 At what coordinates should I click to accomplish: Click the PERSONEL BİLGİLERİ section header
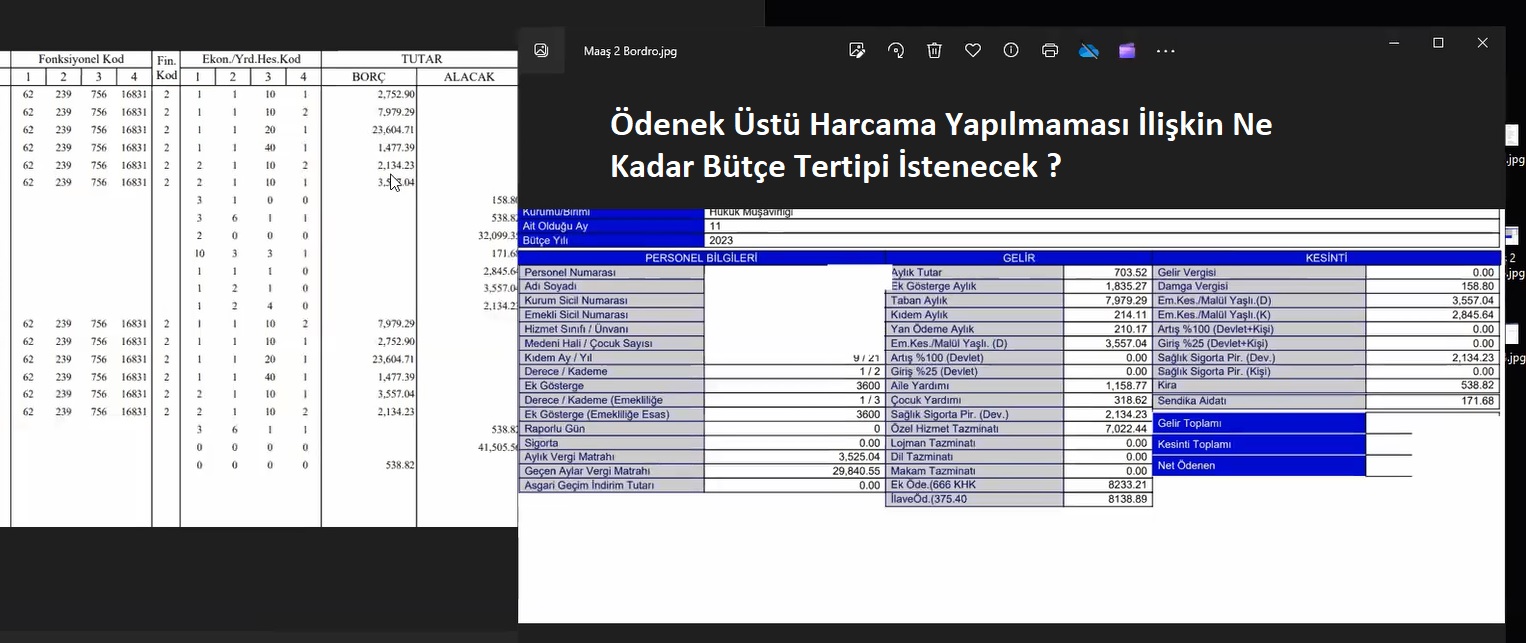coord(701,258)
